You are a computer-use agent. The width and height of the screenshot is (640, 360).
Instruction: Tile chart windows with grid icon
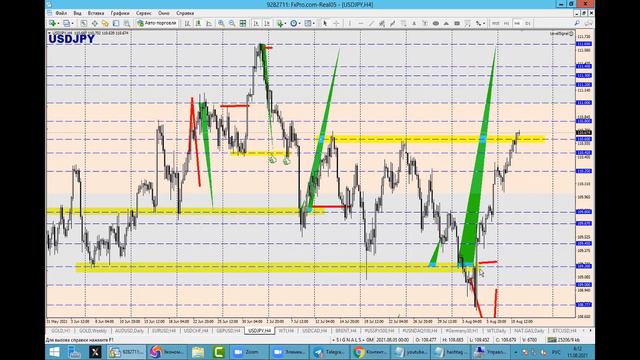tap(243, 23)
